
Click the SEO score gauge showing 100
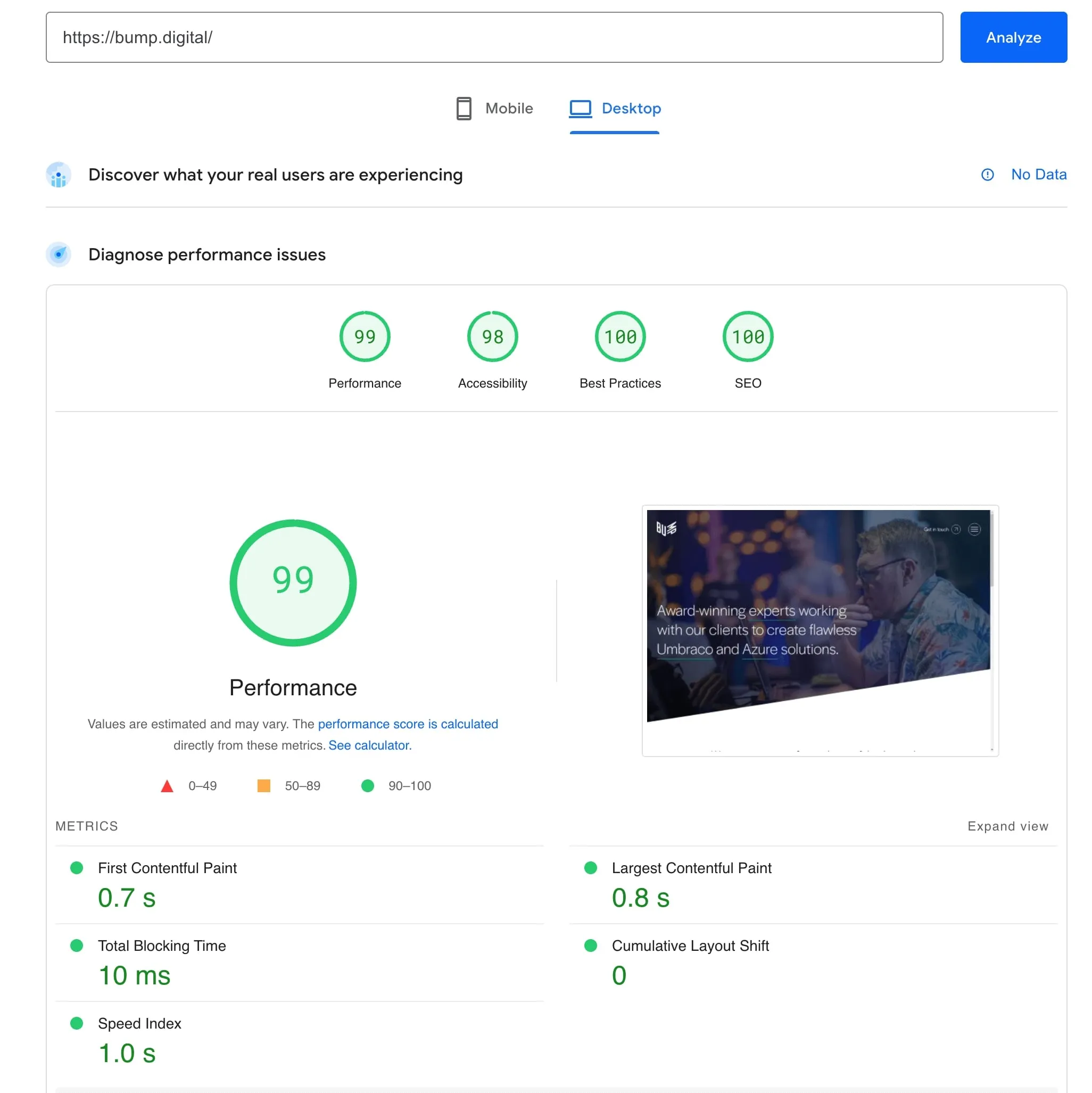tap(748, 336)
